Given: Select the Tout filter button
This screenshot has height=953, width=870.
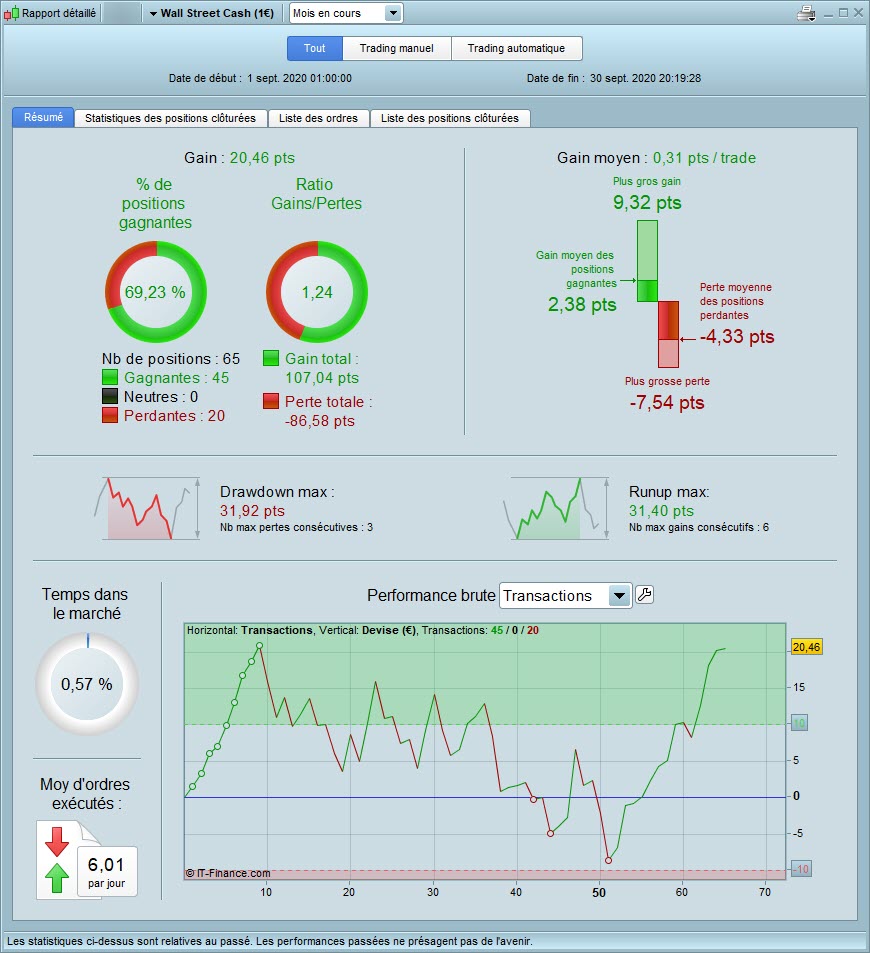Looking at the screenshot, I should coord(315,48).
